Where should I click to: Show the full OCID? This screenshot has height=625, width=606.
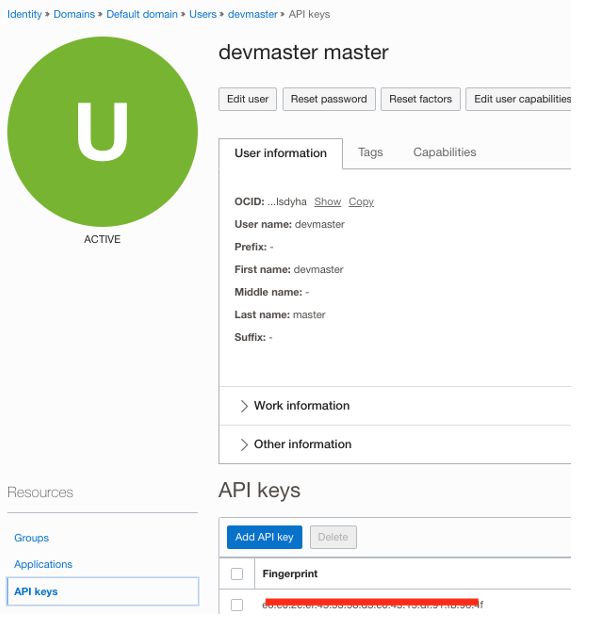(x=327, y=202)
